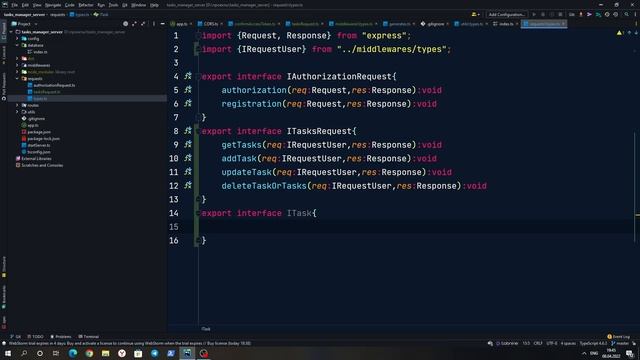Expand the dist folder
The image size is (640, 360).
(x=17, y=59)
